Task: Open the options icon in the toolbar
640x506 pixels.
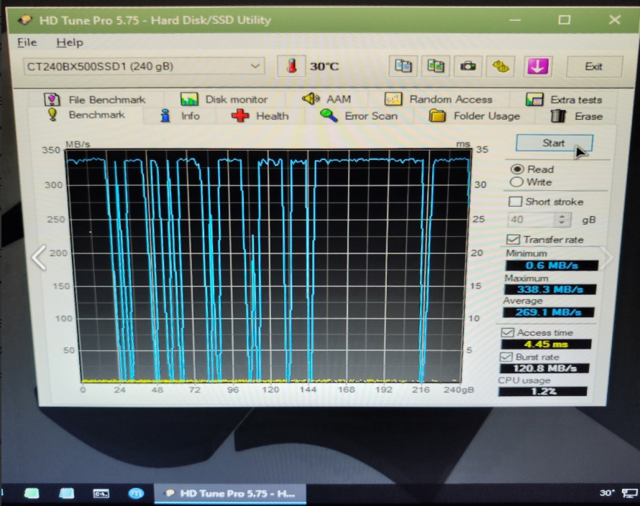Action: click(500, 66)
